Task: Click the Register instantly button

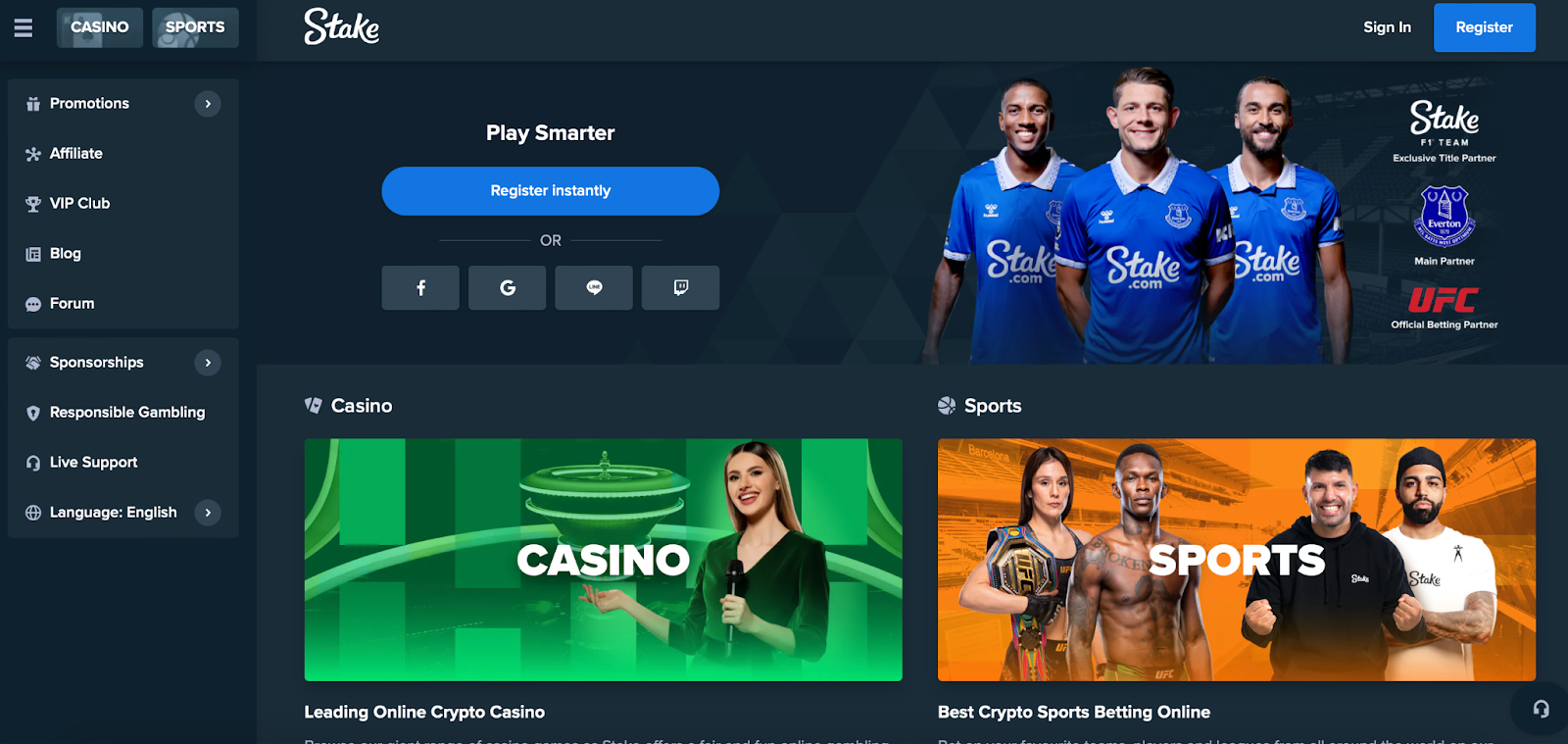Action: pos(551,191)
